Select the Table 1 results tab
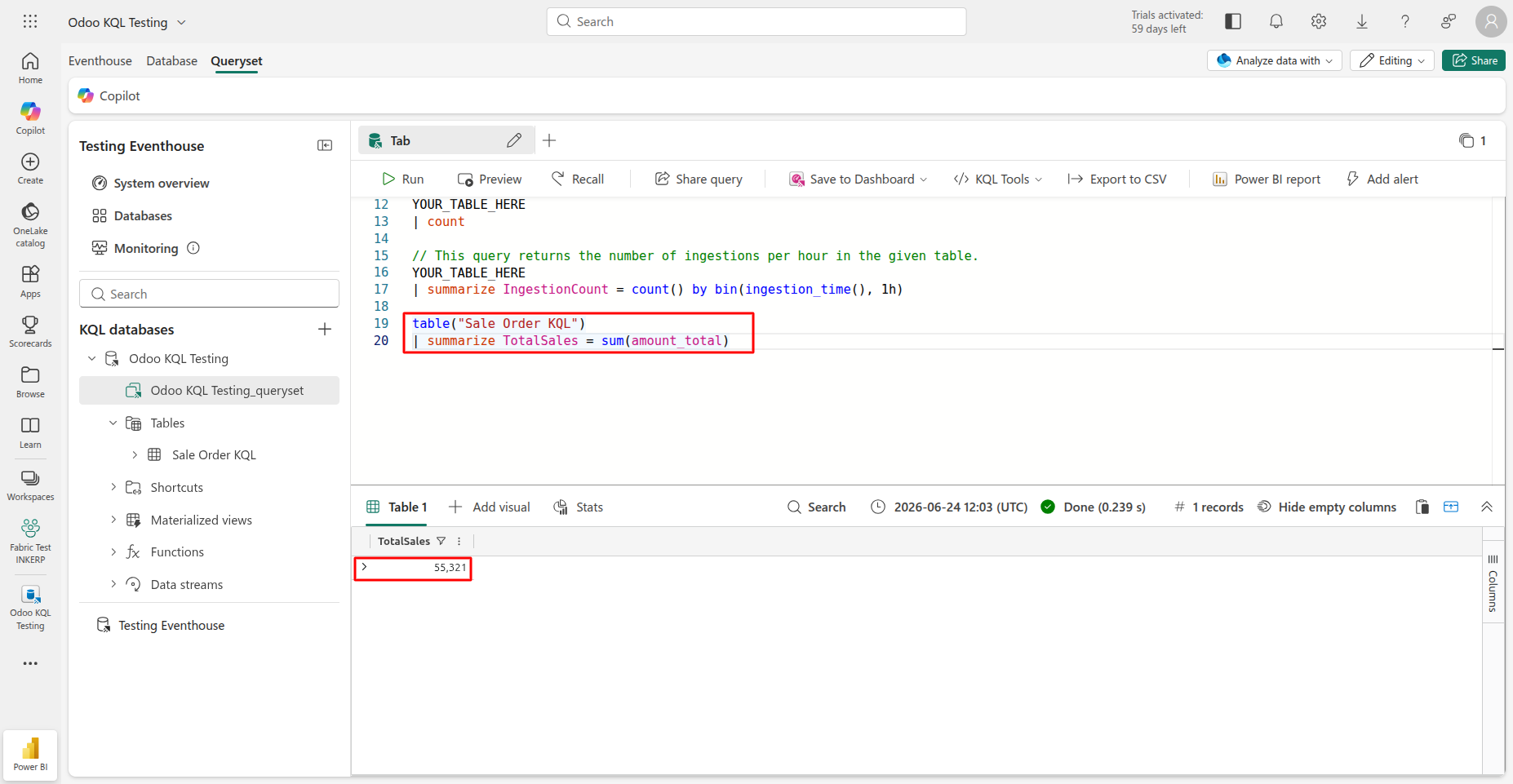Viewport: 1513px width, 784px height. pos(397,507)
